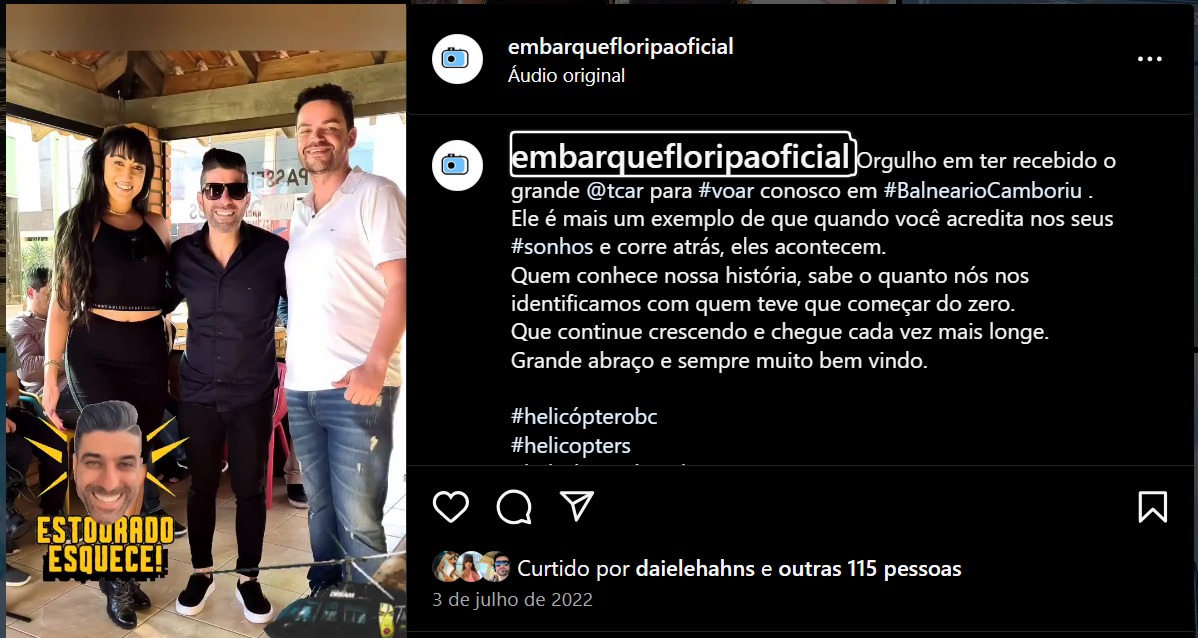Share the post with the paper plane icon
Viewport: 1198px width, 638px height.
[x=577, y=506]
